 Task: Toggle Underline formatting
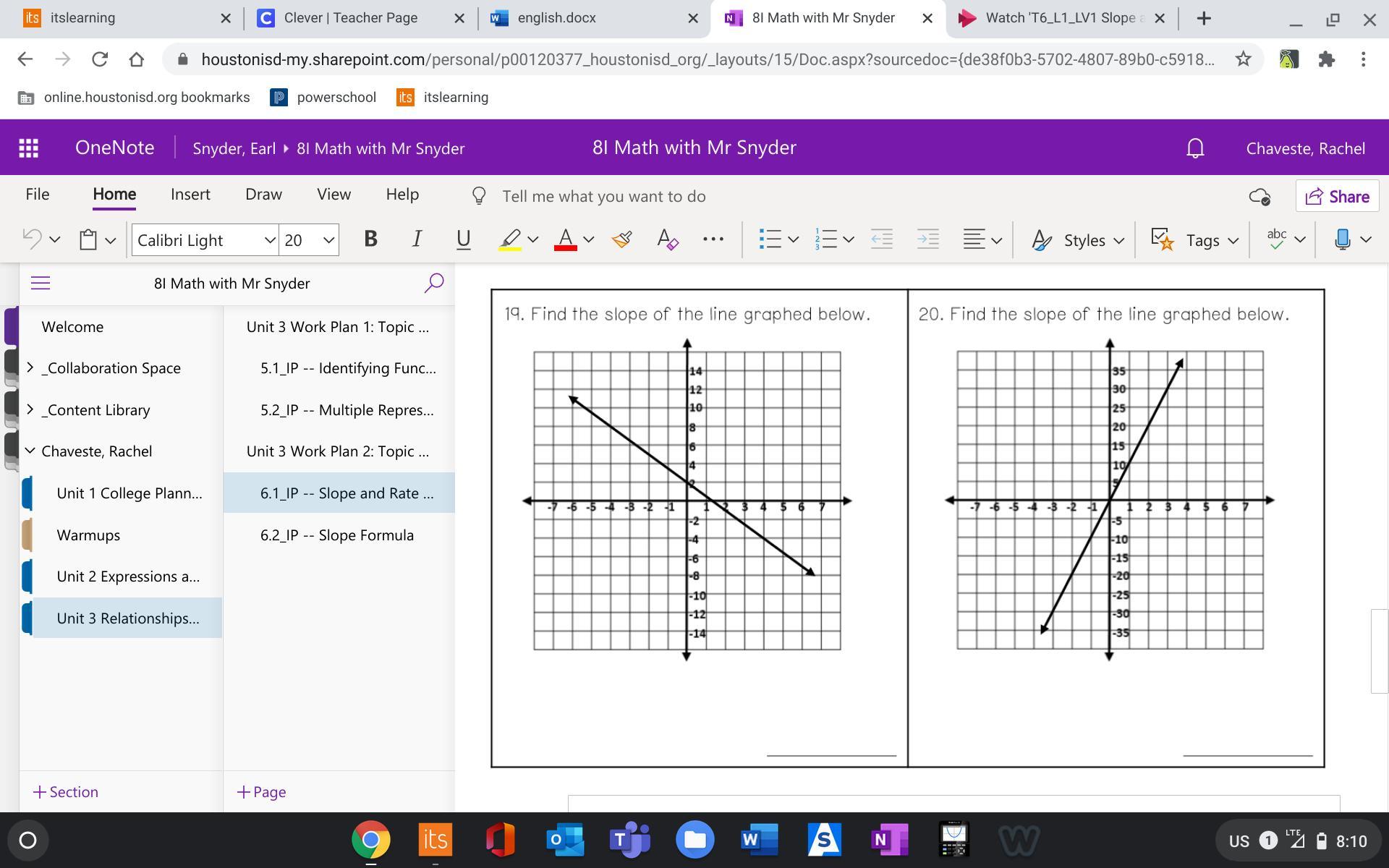click(x=463, y=239)
